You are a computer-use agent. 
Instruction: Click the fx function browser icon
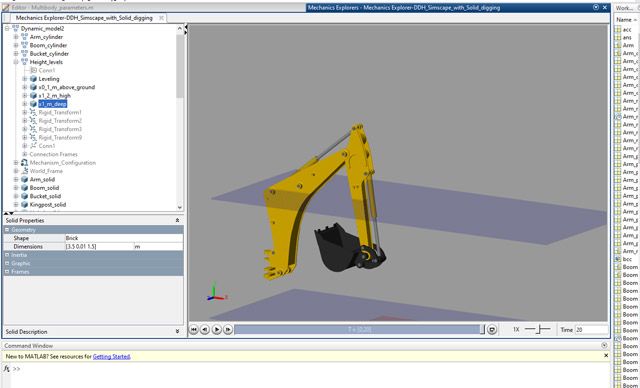[x=7, y=368]
